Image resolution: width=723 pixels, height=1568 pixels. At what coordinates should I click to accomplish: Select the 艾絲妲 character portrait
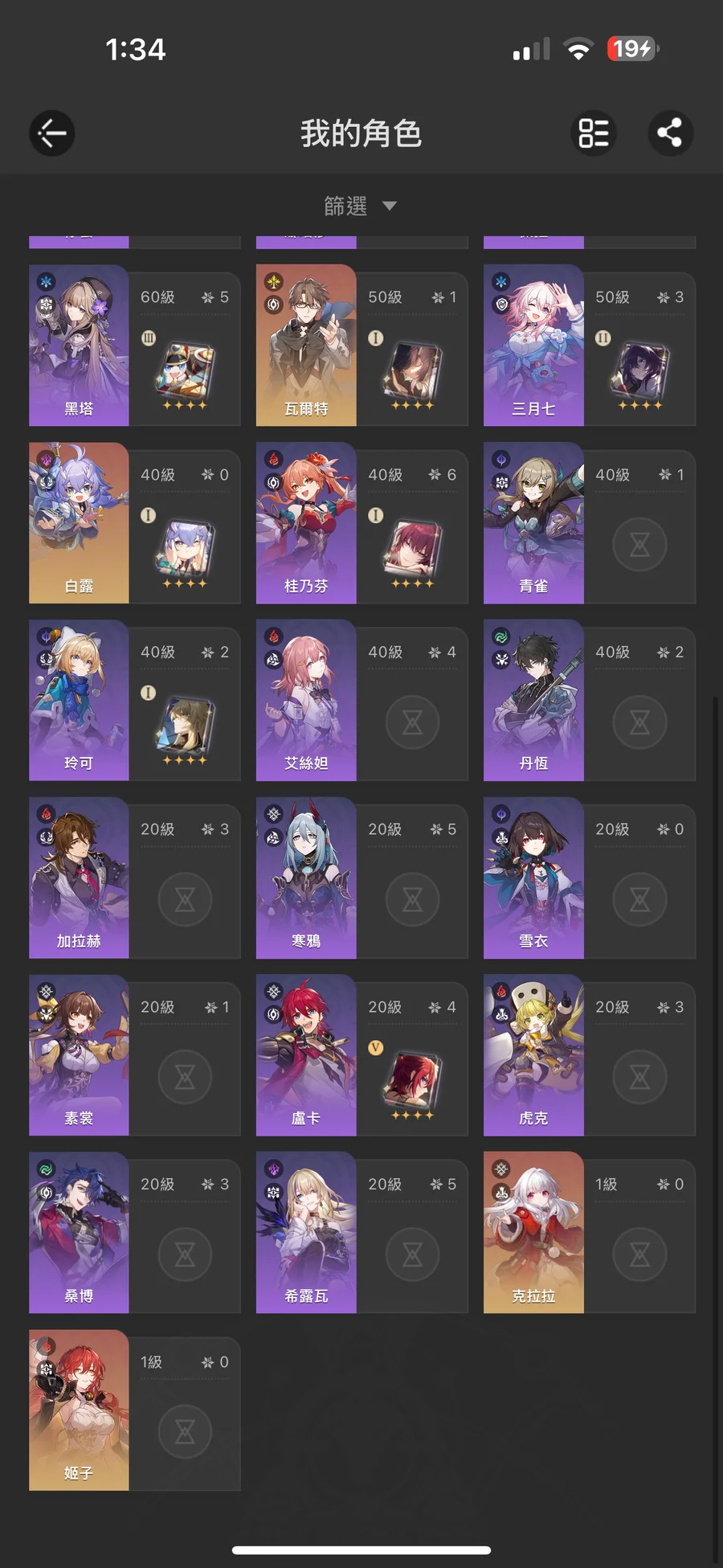point(306,700)
